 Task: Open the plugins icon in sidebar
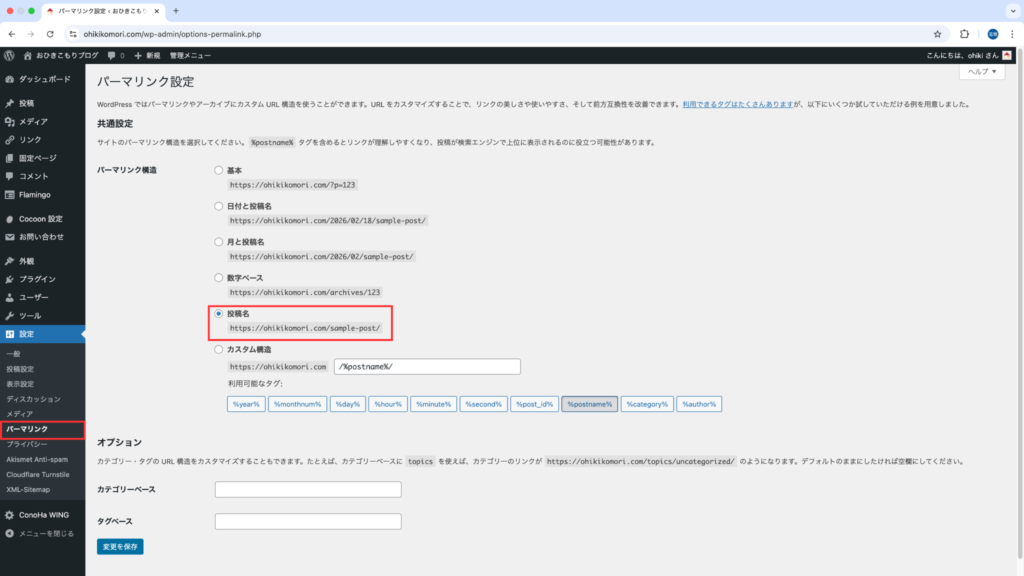tap(9, 279)
